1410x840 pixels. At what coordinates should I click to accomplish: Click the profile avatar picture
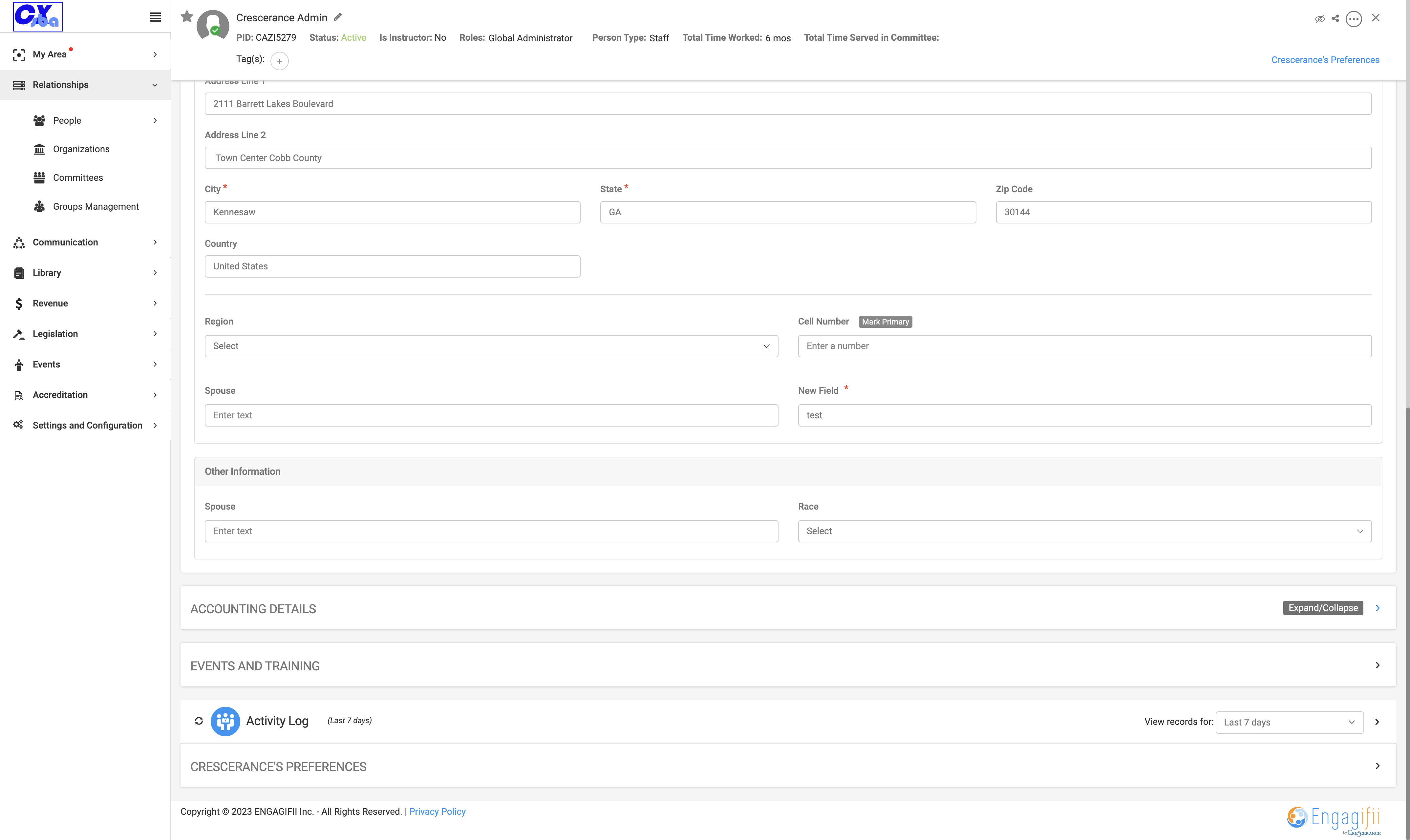pyautogui.click(x=212, y=25)
